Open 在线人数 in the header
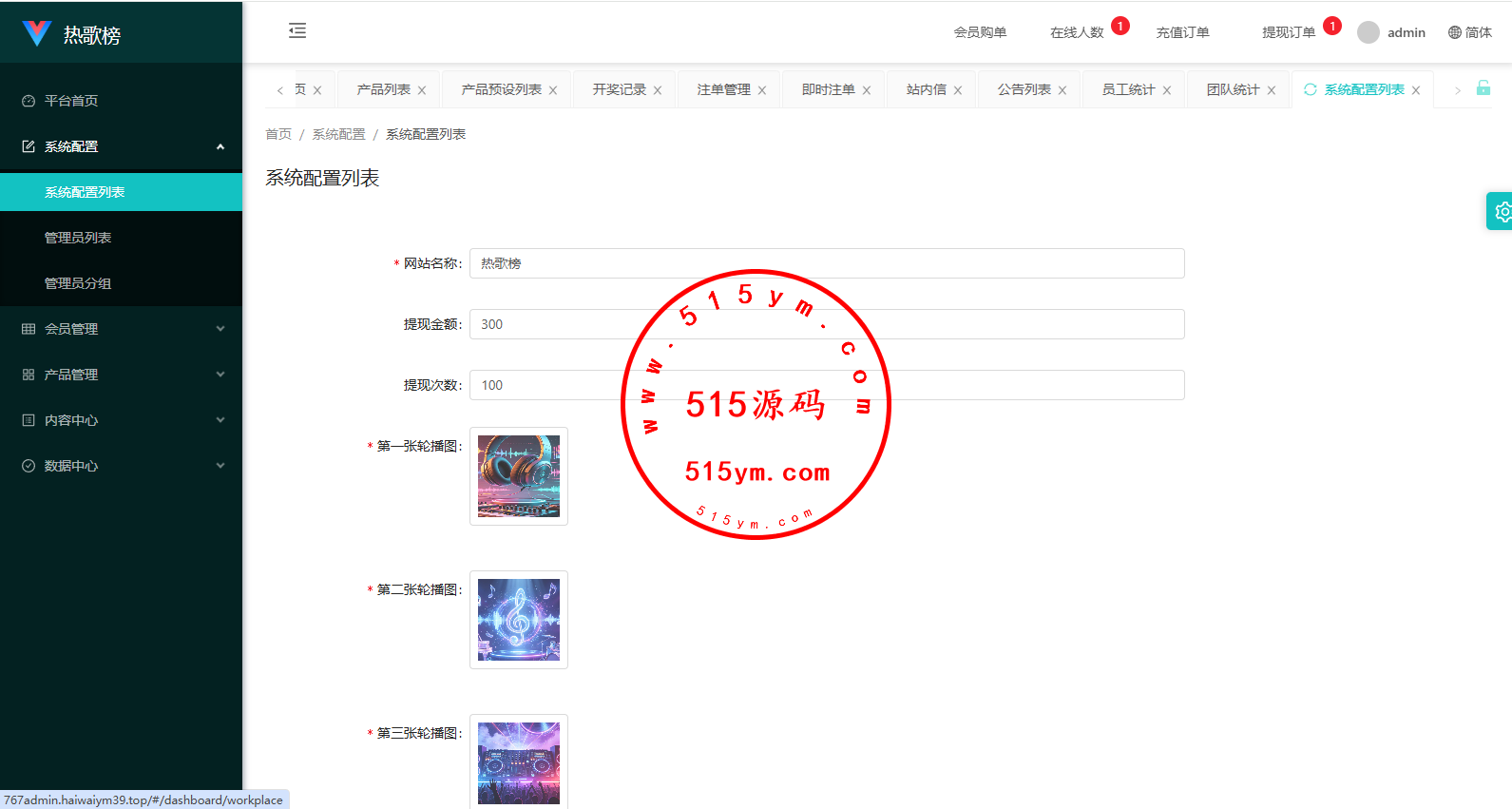This screenshot has width=1512, height=809. pyautogui.click(x=1077, y=32)
